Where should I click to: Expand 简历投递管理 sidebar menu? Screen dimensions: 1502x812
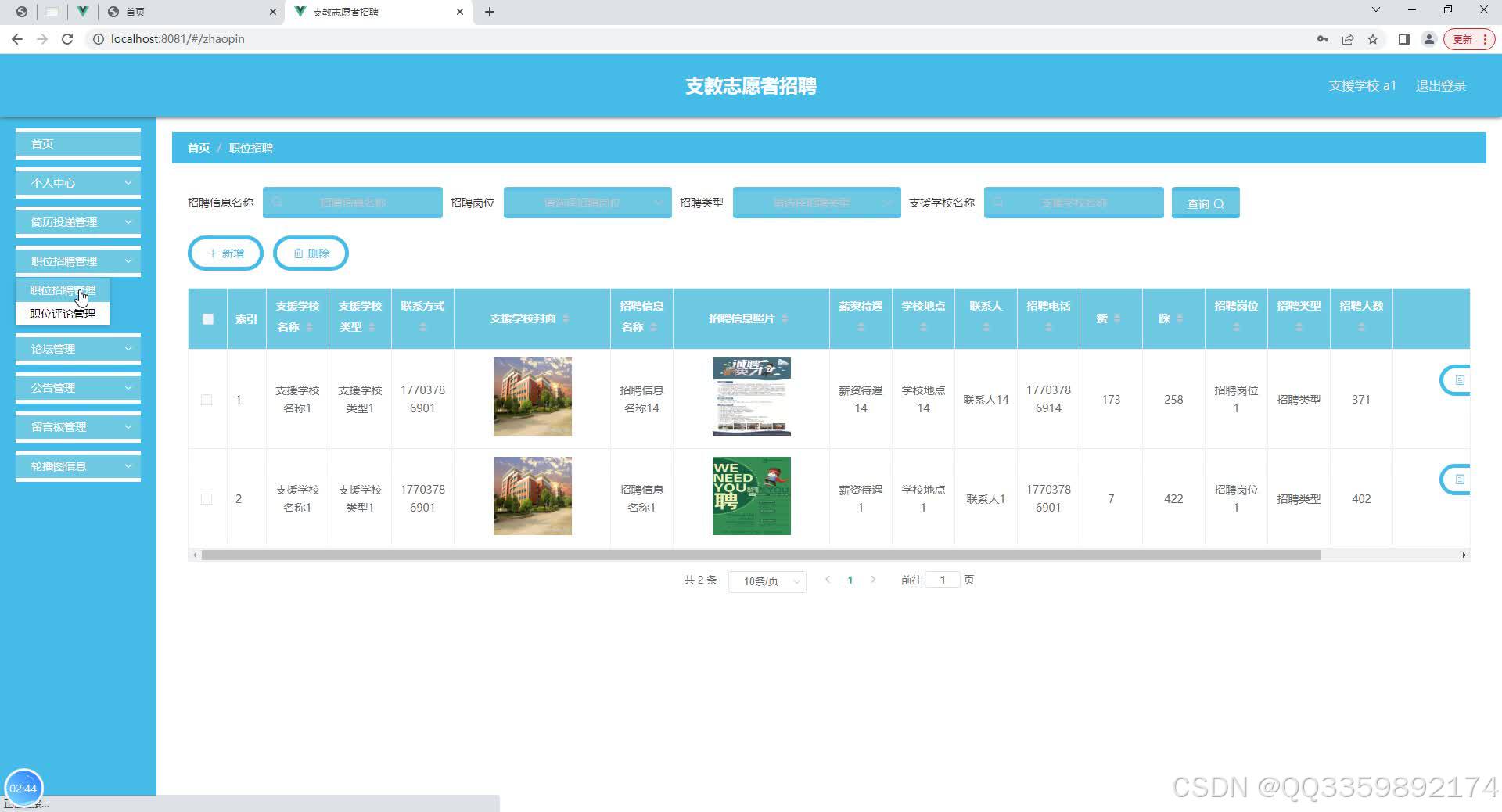pyautogui.click(x=78, y=222)
